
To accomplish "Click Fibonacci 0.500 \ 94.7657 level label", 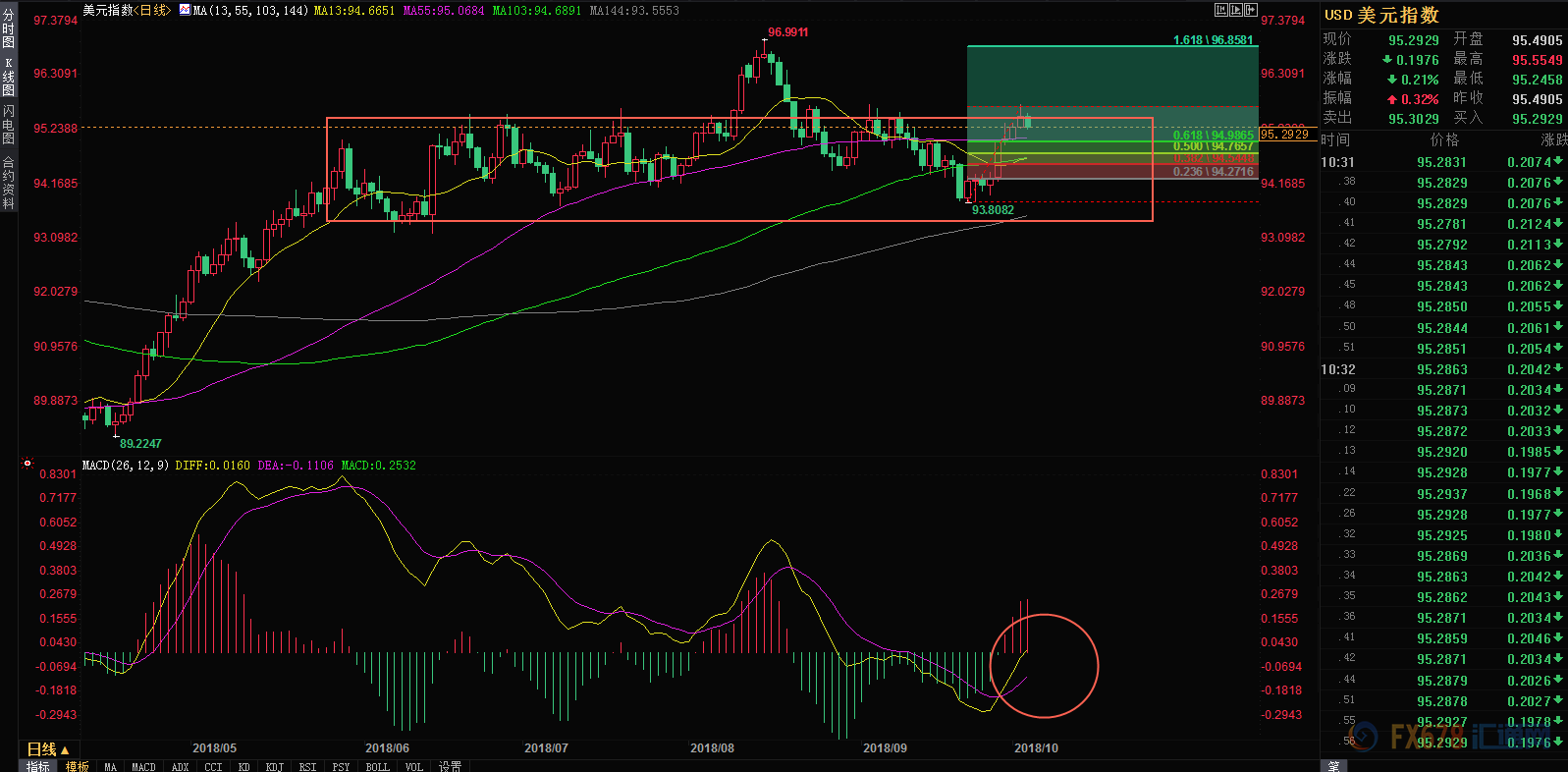I will point(1214,146).
